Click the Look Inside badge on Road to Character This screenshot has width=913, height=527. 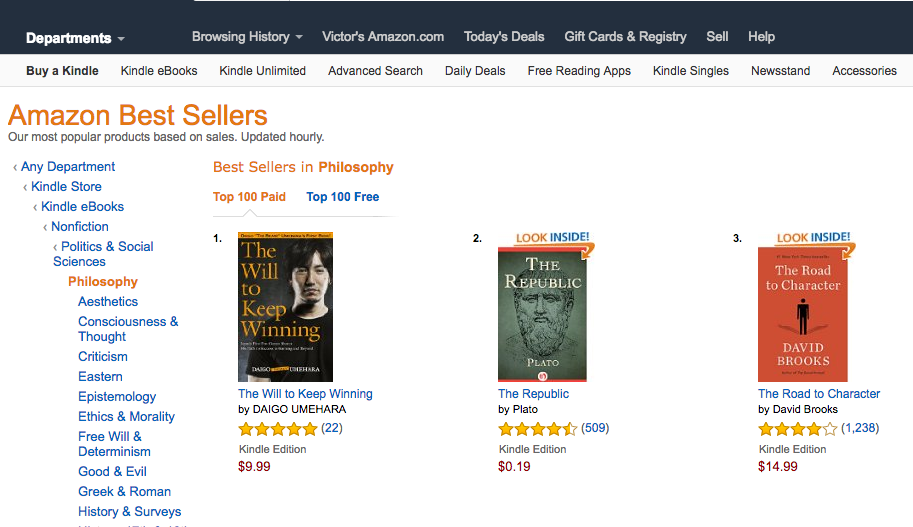(812, 238)
